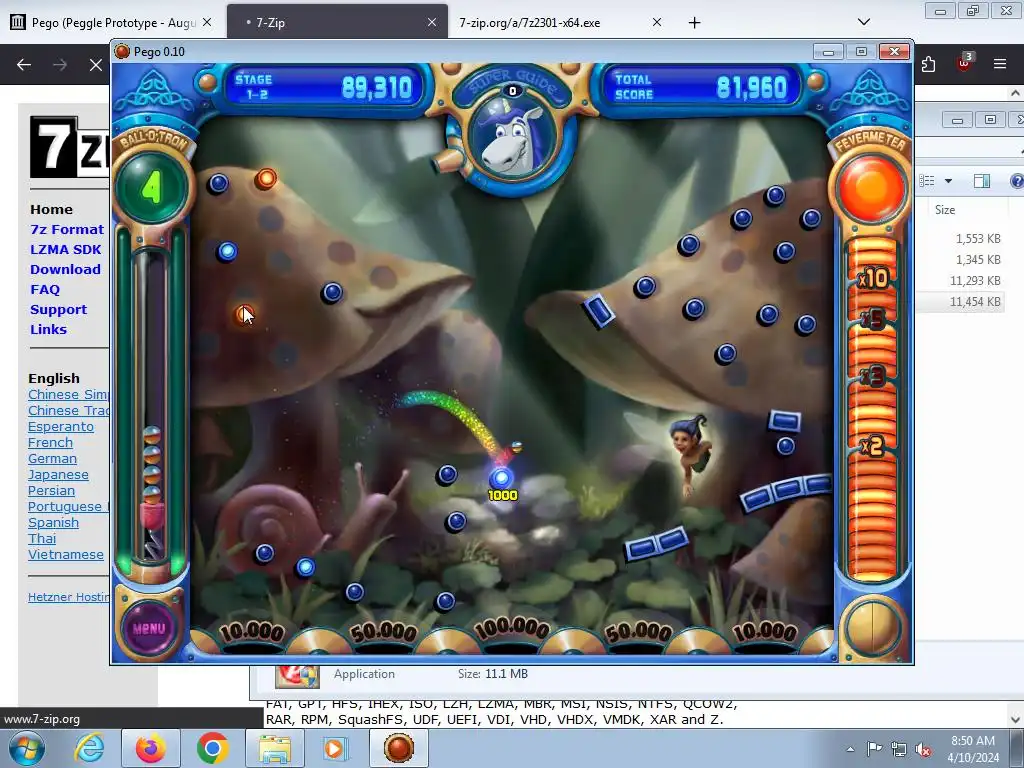Open LZMA SDK link
The image size is (1024, 768).
(x=65, y=249)
